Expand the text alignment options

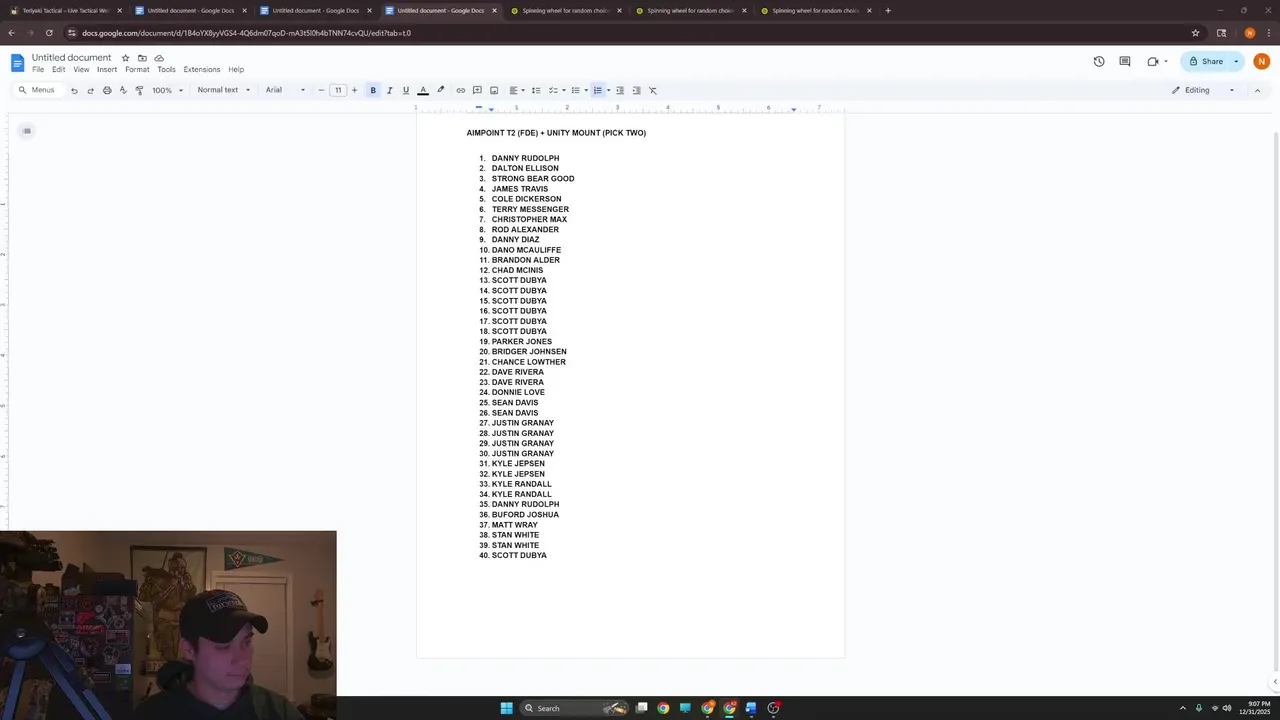click(x=517, y=90)
